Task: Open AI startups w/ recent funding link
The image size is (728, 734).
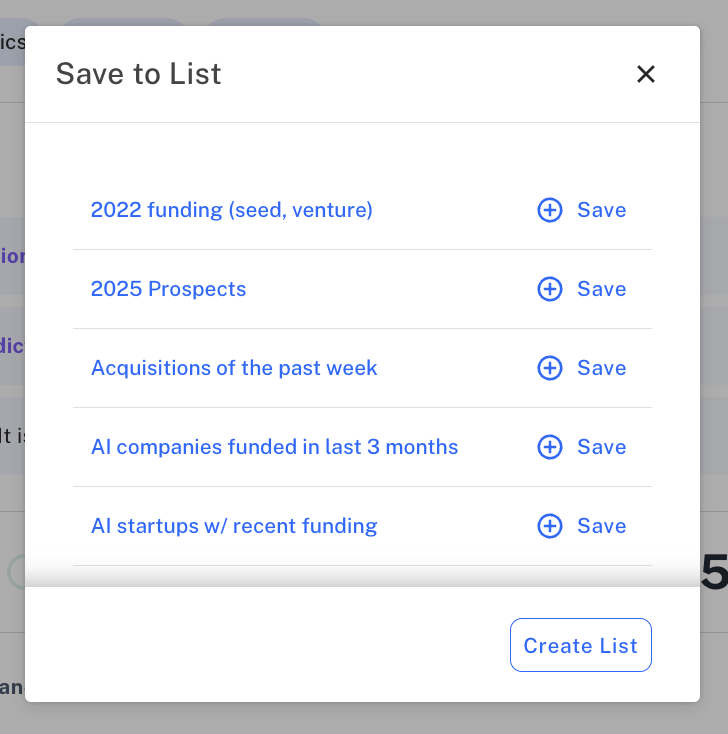Action: pos(234,526)
